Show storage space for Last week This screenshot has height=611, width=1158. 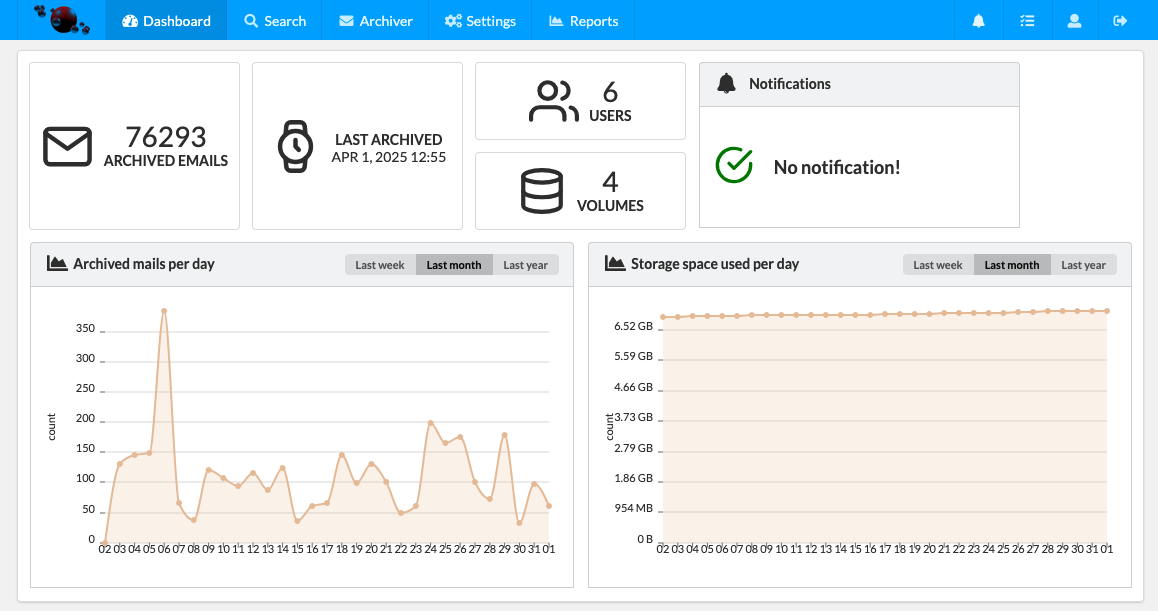(938, 265)
